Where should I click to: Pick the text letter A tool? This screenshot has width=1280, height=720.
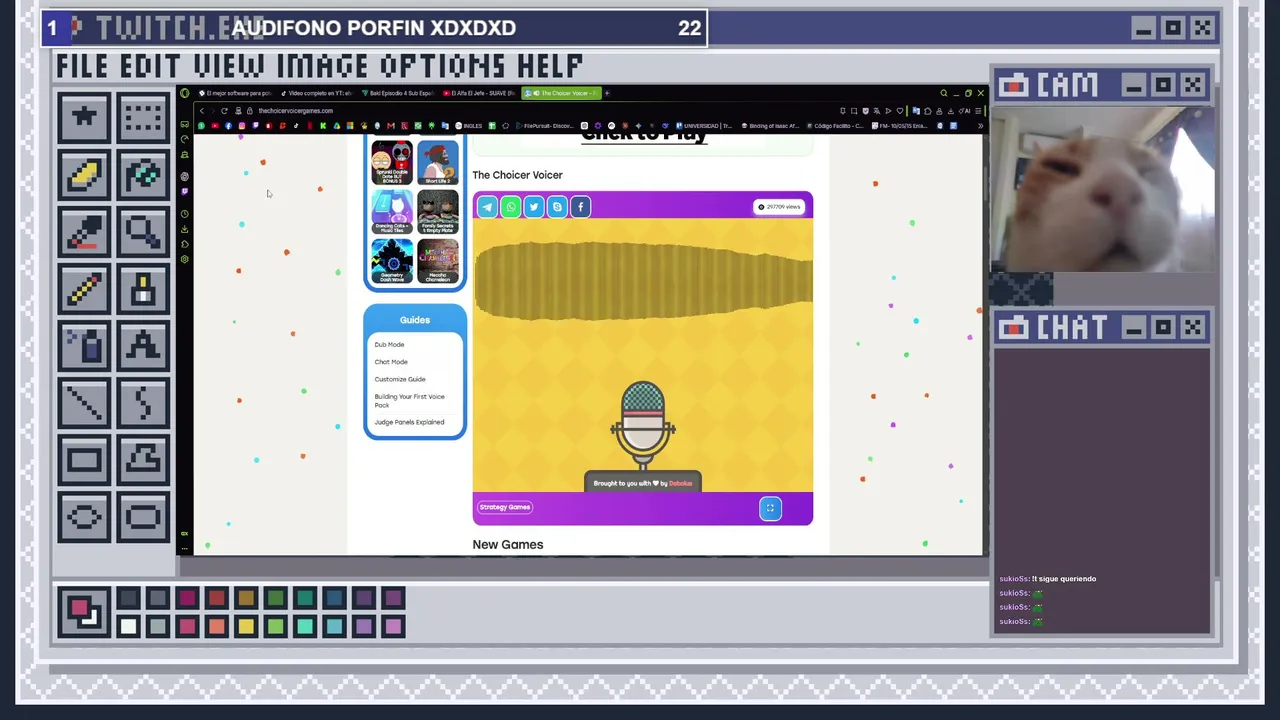tap(143, 348)
